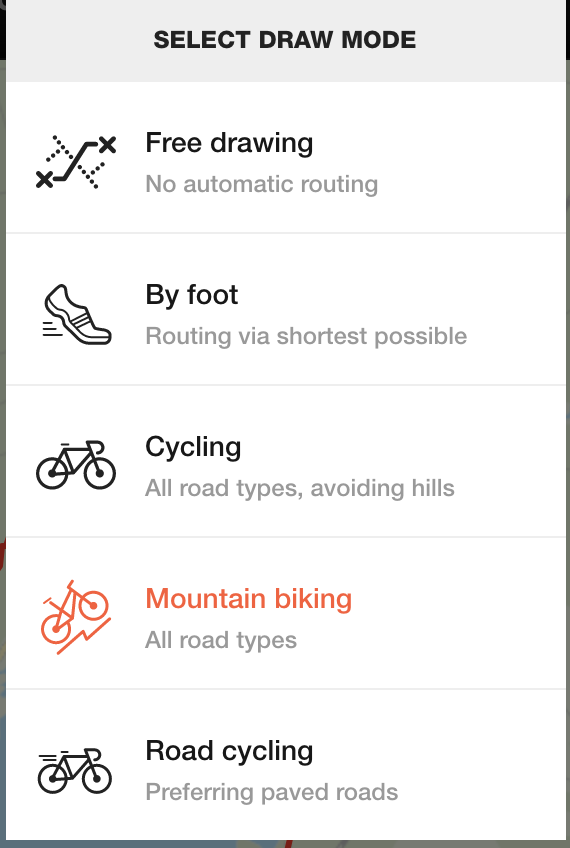
Task: Switch to Cycling draw mode
Action: [x=193, y=448]
